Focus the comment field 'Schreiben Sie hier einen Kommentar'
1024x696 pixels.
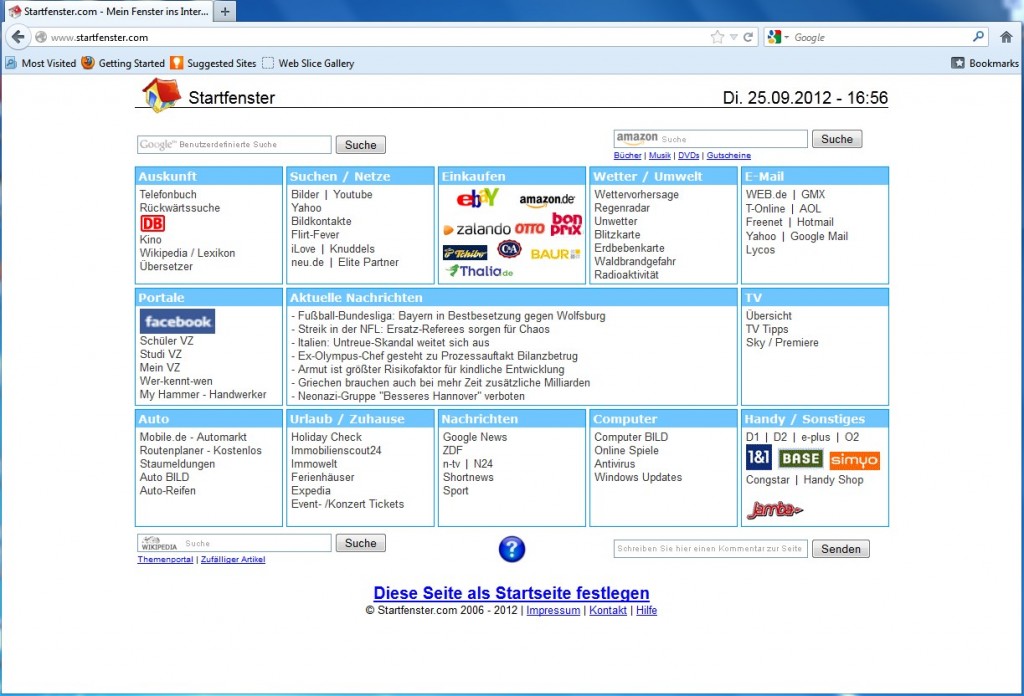[711, 549]
